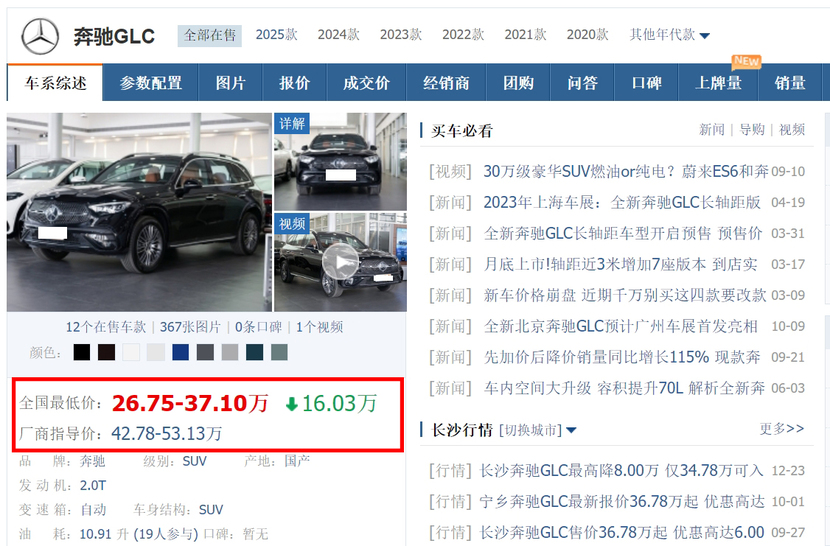
Task: Click the 奔驰 brand link
Action: (92, 461)
